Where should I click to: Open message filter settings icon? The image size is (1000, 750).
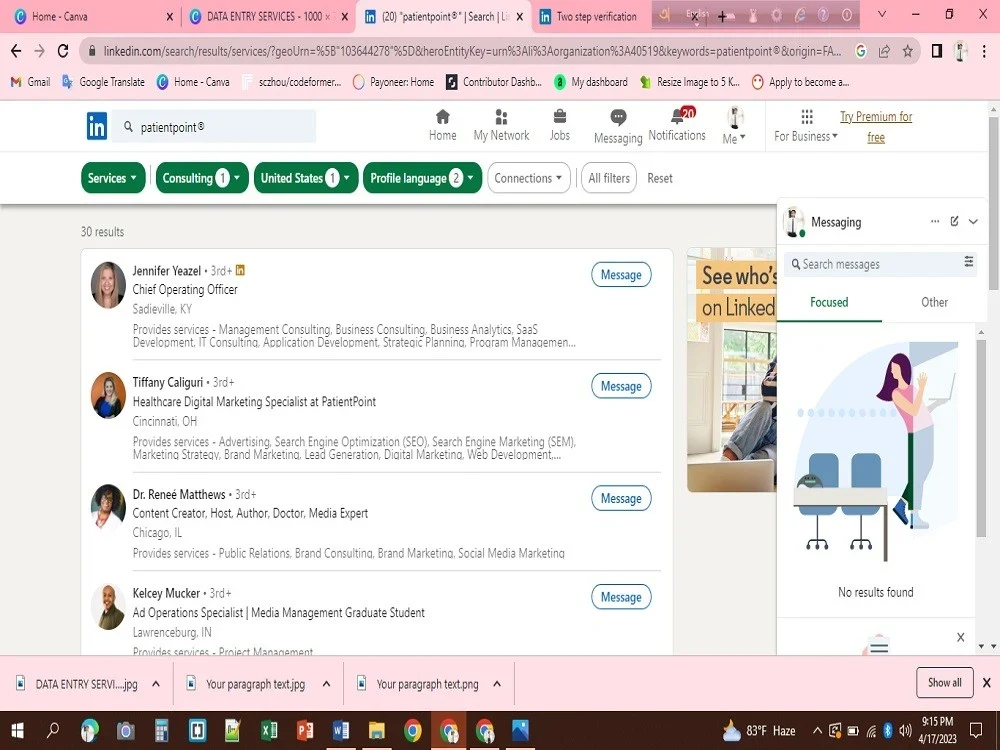(969, 261)
